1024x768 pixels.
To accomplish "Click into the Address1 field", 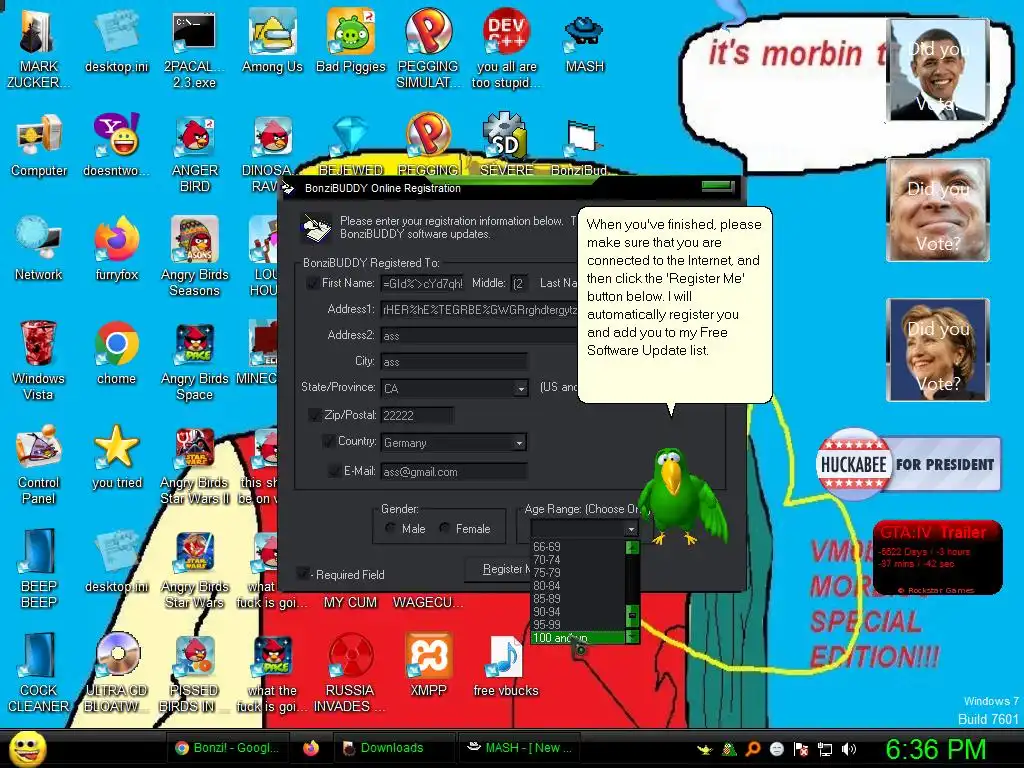I will 480,310.
